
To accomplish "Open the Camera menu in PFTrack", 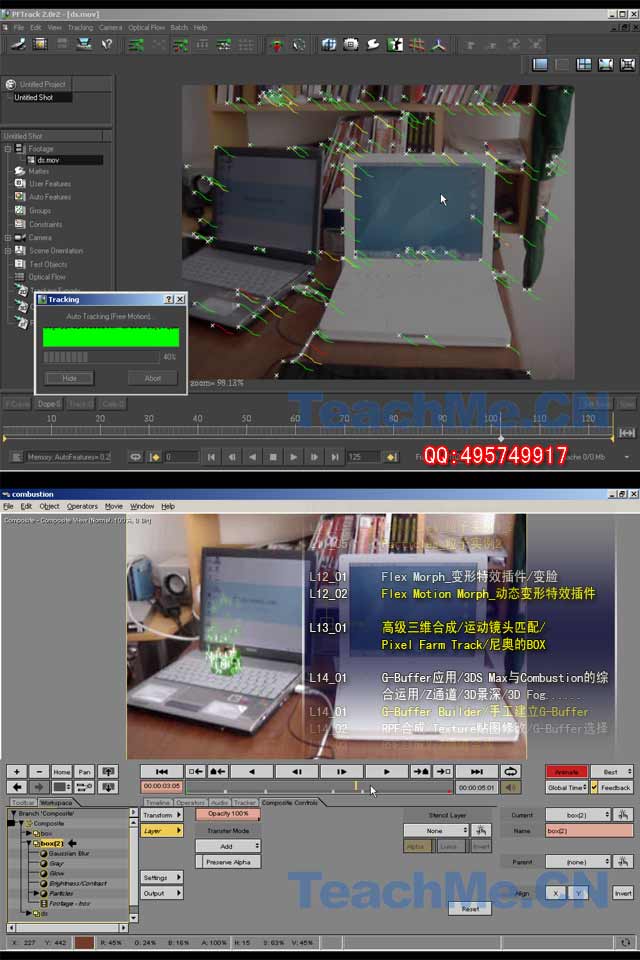I will pyautogui.click(x=110, y=28).
